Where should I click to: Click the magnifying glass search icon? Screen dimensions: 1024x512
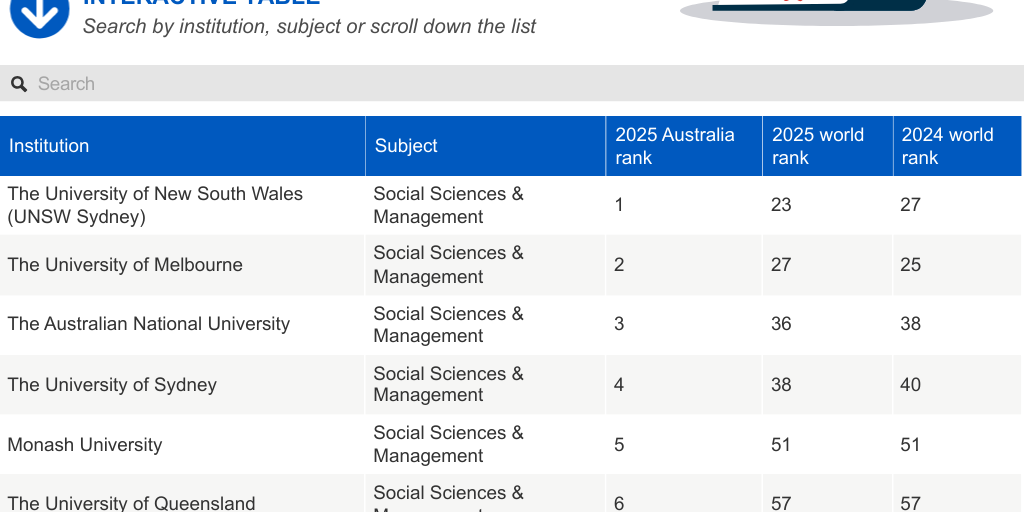19,84
